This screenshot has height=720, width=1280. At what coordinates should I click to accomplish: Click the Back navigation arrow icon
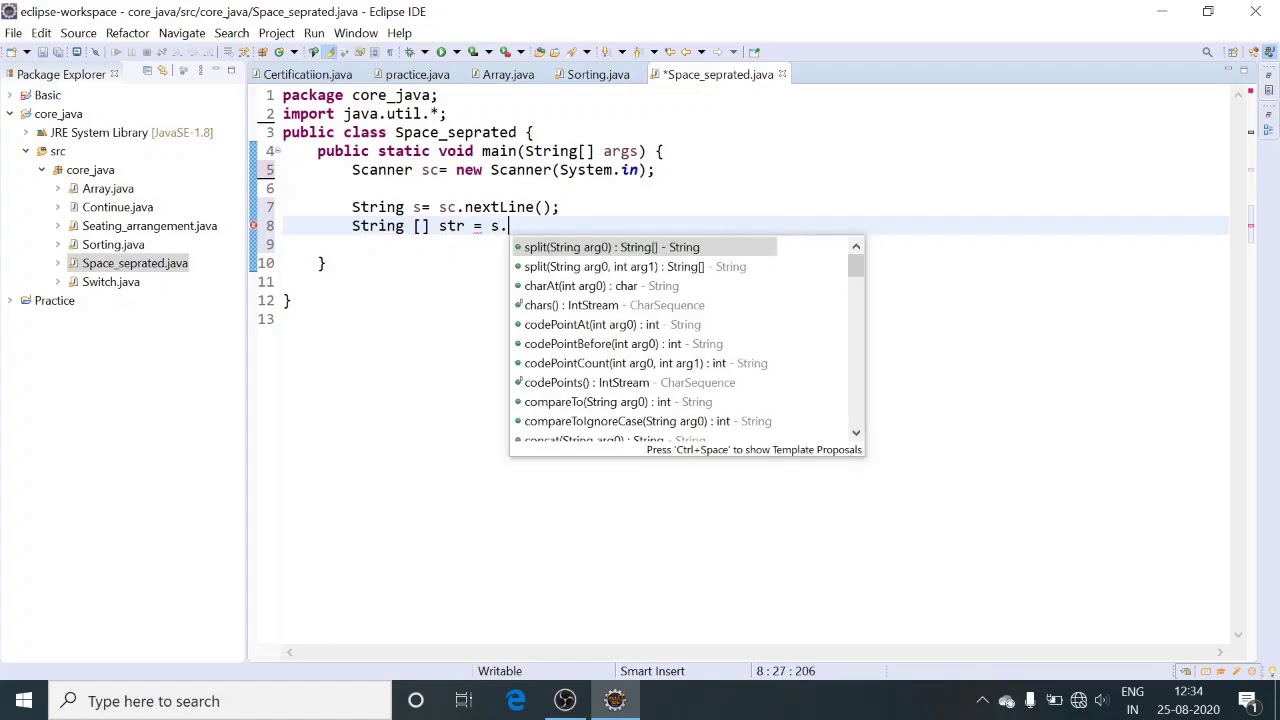pos(686,52)
